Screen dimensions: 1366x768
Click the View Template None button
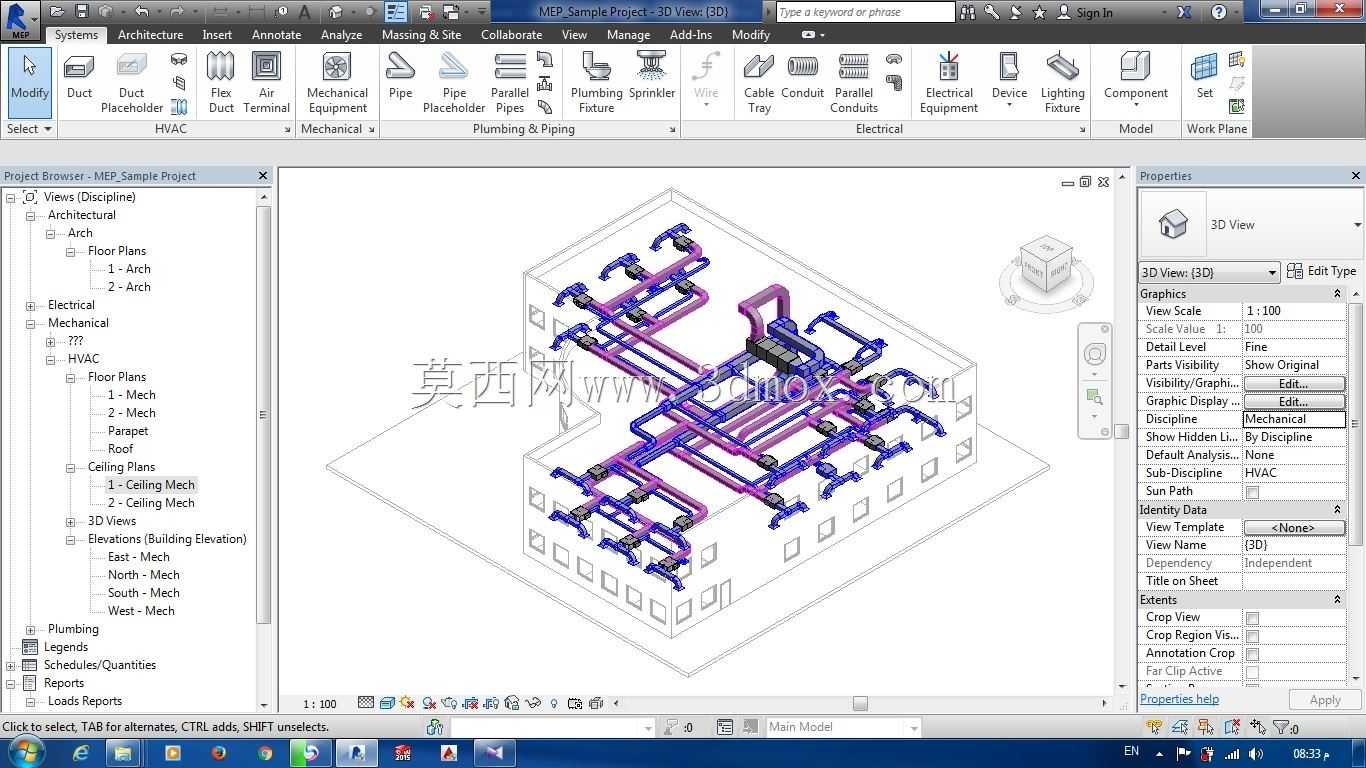click(1293, 527)
